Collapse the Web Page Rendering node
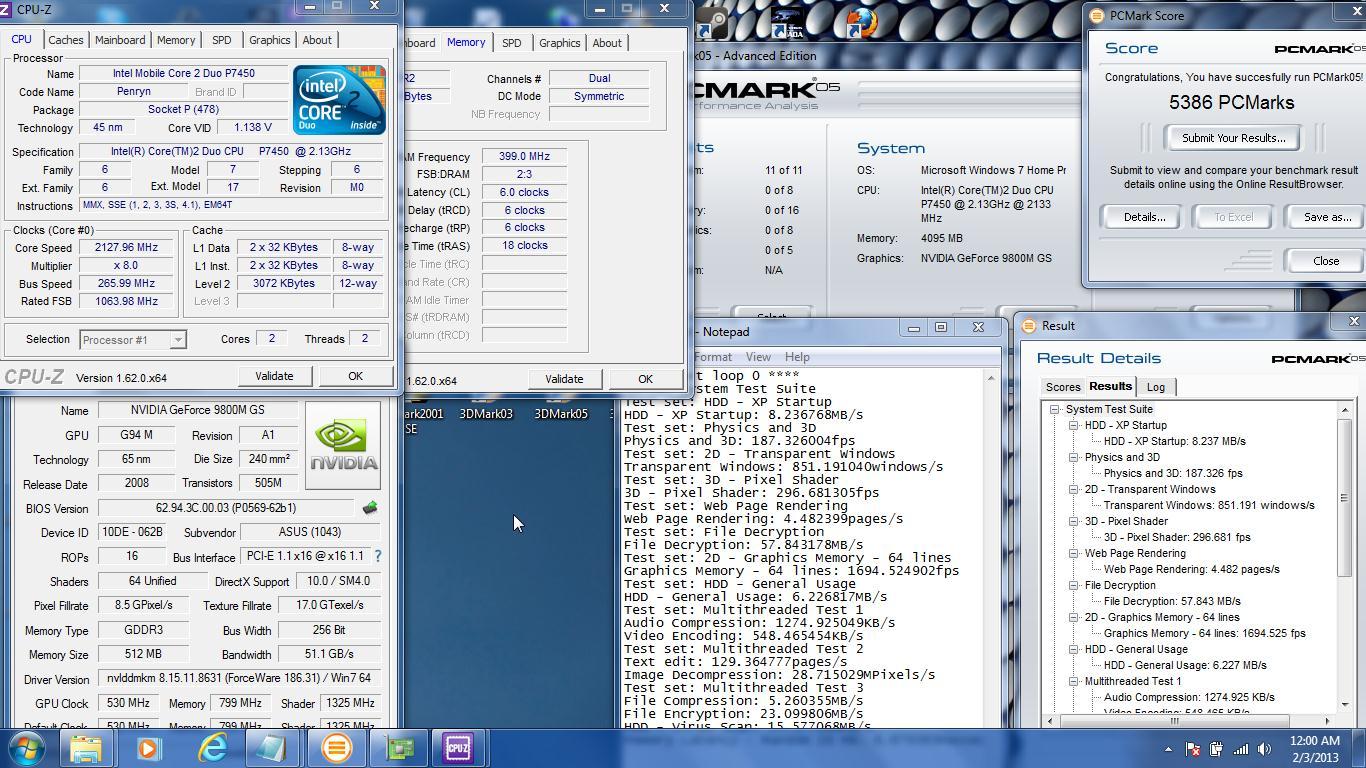The width and height of the screenshot is (1366, 768). pyautogui.click(x=1073, y=553)
